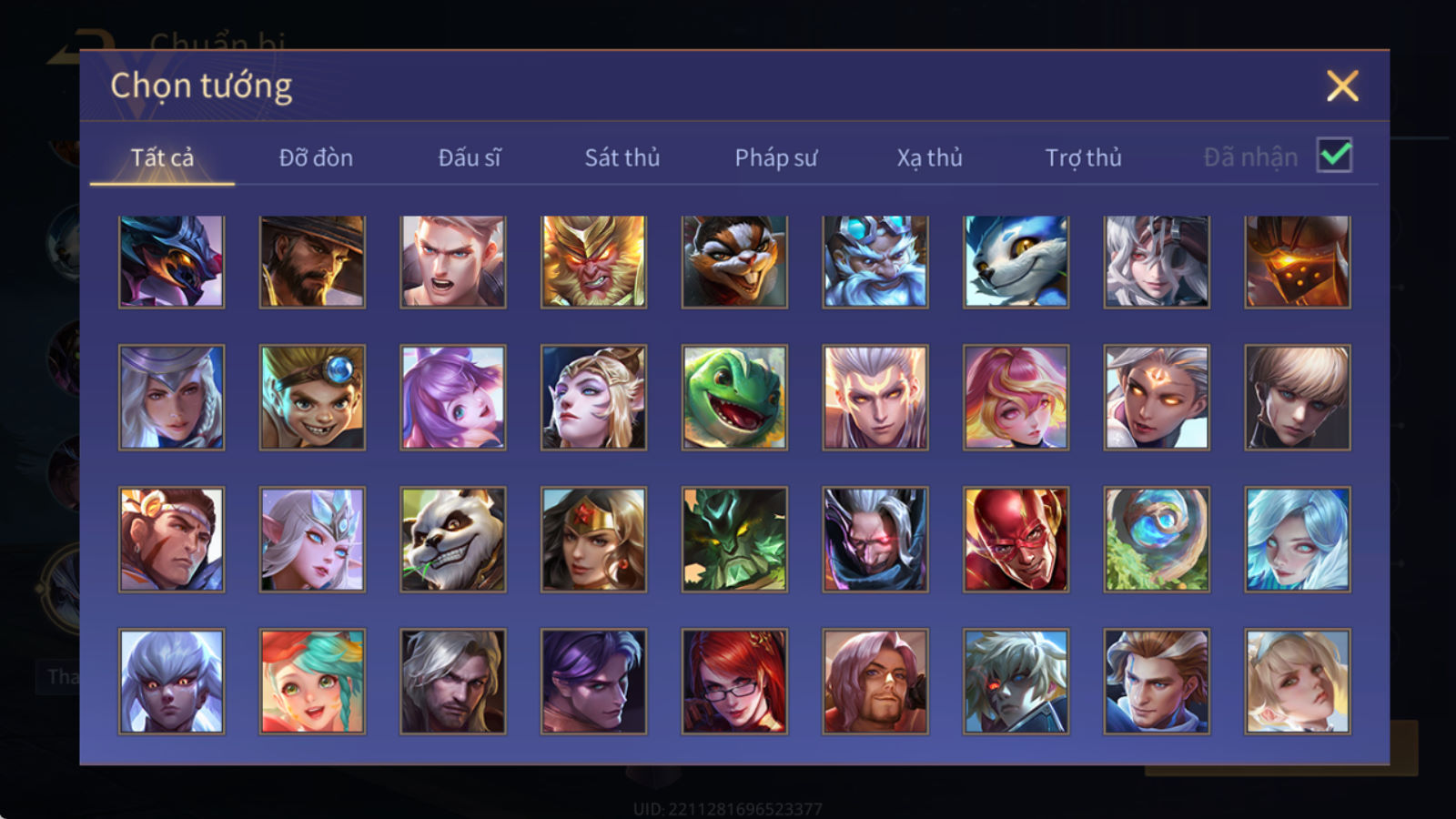Pick the panda hero portrait
1456x819 pixels.
tap(453, 540)
